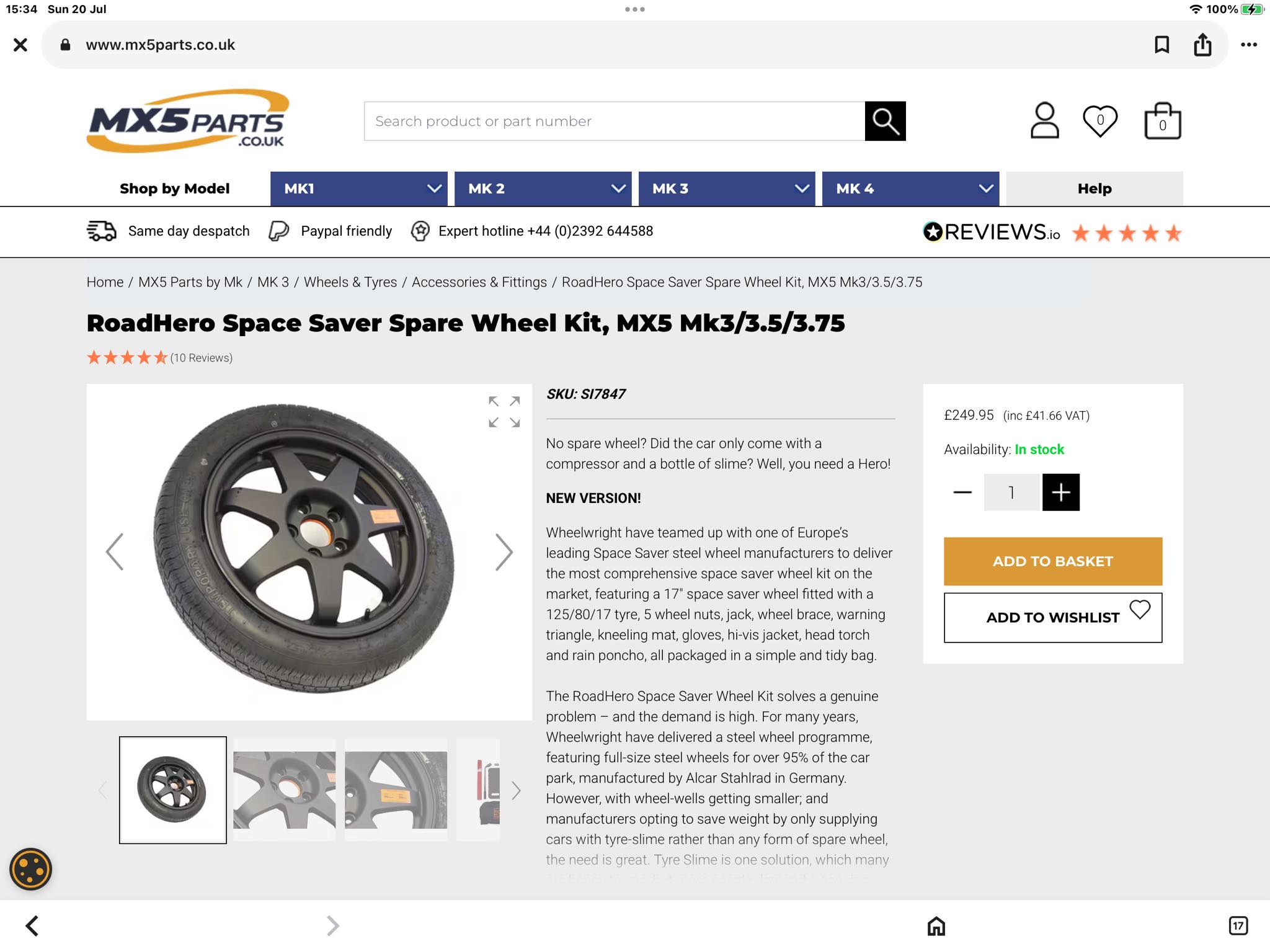Tap the browser bookmark icon
1270x952 pixels.
pyautogui.click(x=1161, y=45)
